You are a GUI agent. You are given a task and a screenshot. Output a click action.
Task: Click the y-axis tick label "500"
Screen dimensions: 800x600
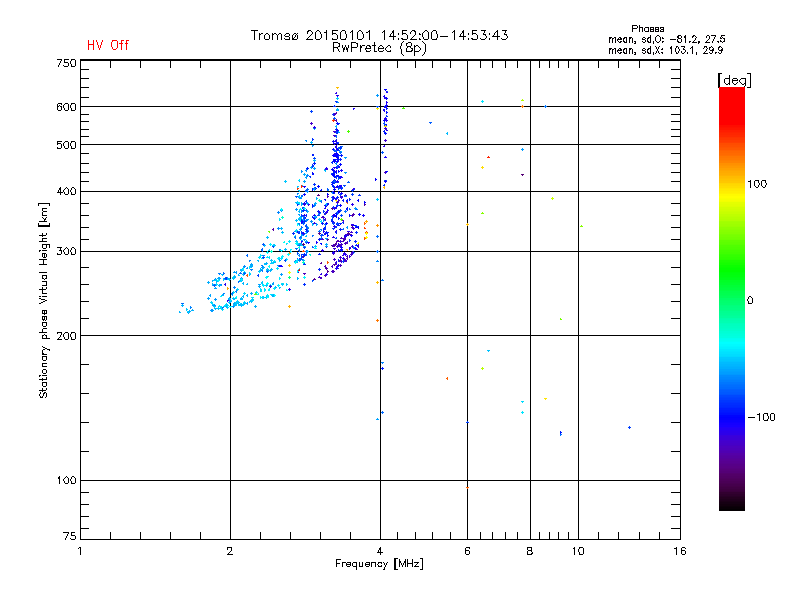(x=66, y=145)
